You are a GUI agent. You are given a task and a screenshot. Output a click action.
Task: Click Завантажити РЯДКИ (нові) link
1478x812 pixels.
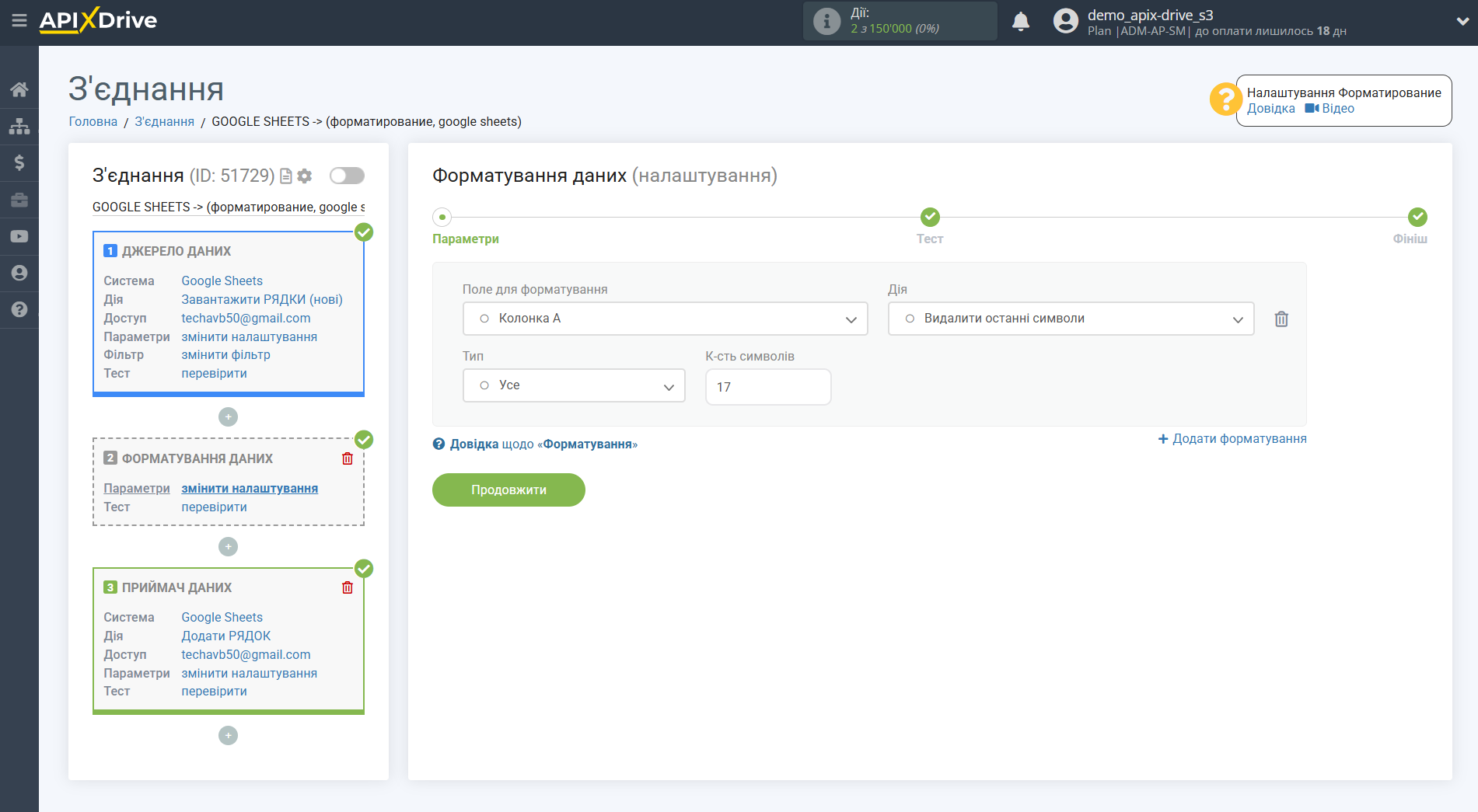coord(261,300)
